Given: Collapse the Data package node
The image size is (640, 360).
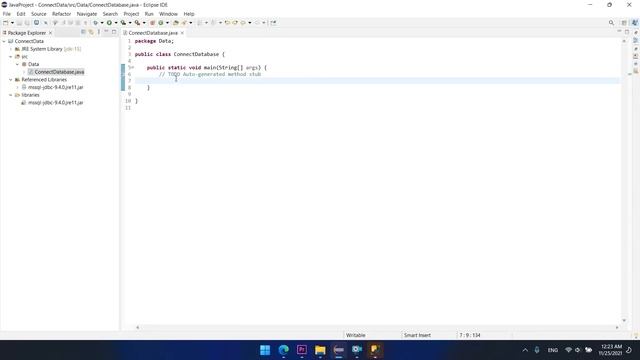Looking at the screenshot, I should tap(18, 64).
